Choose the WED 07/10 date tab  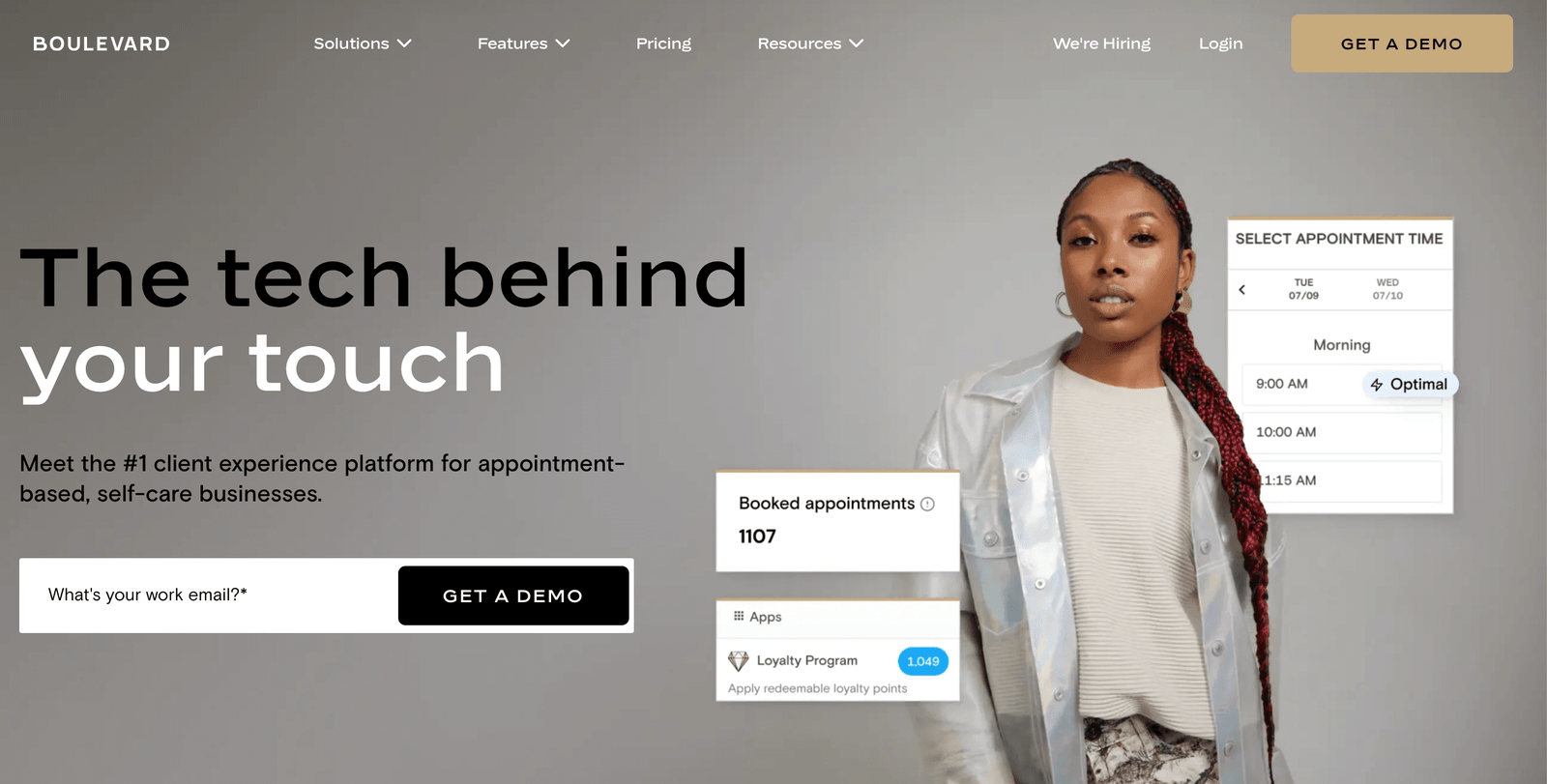pos(1387,289)
